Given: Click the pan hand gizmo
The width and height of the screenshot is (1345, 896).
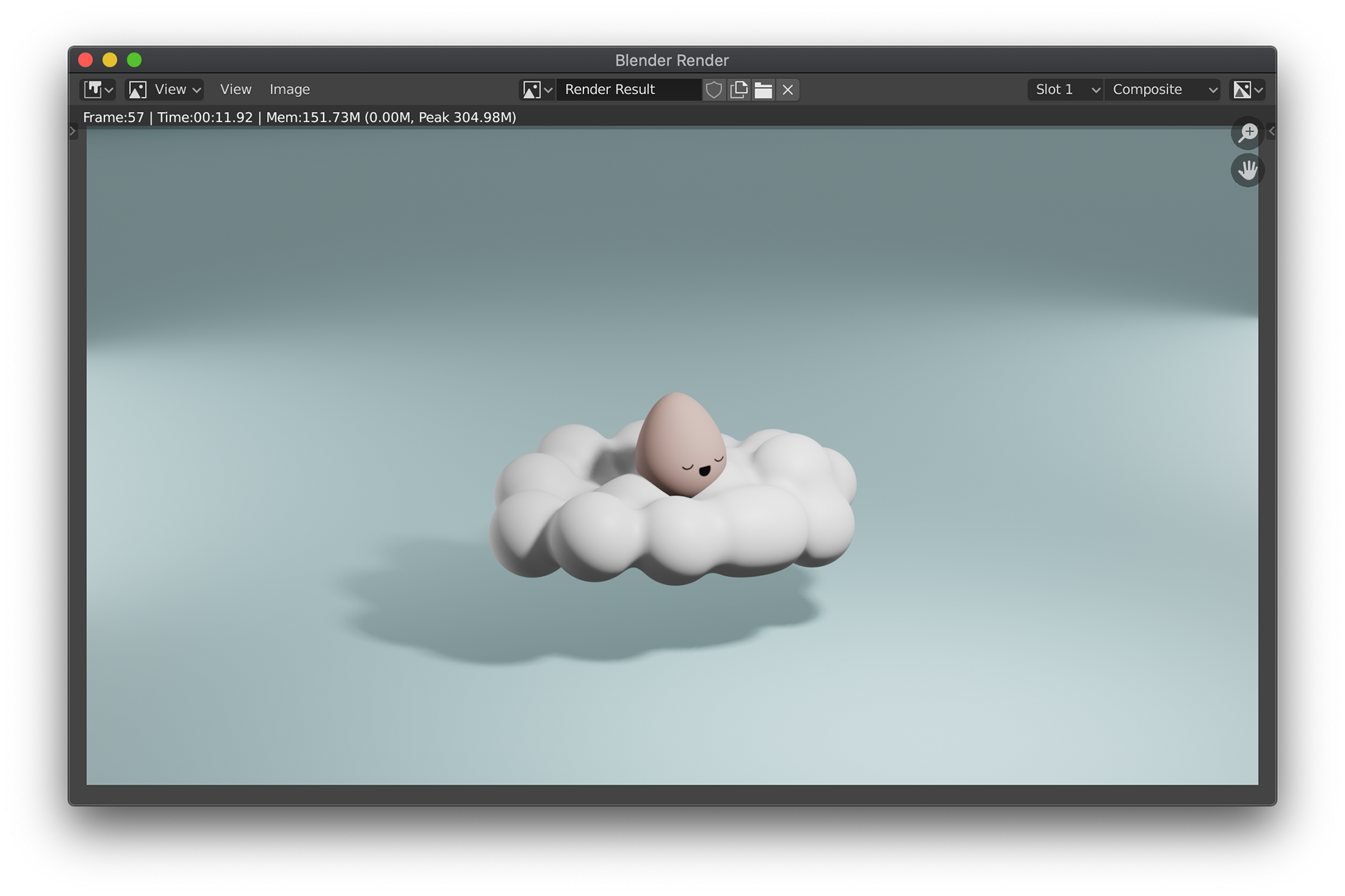Looking at the screenshot, I should pos(1248,170).
